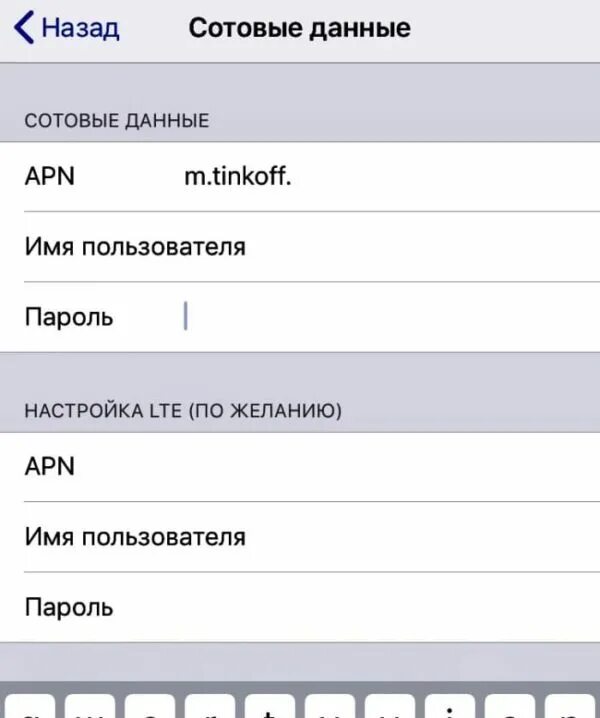Tap the P key on the keyboard
600x718 pixels.
pyautogui.click(x=570, y=706)
